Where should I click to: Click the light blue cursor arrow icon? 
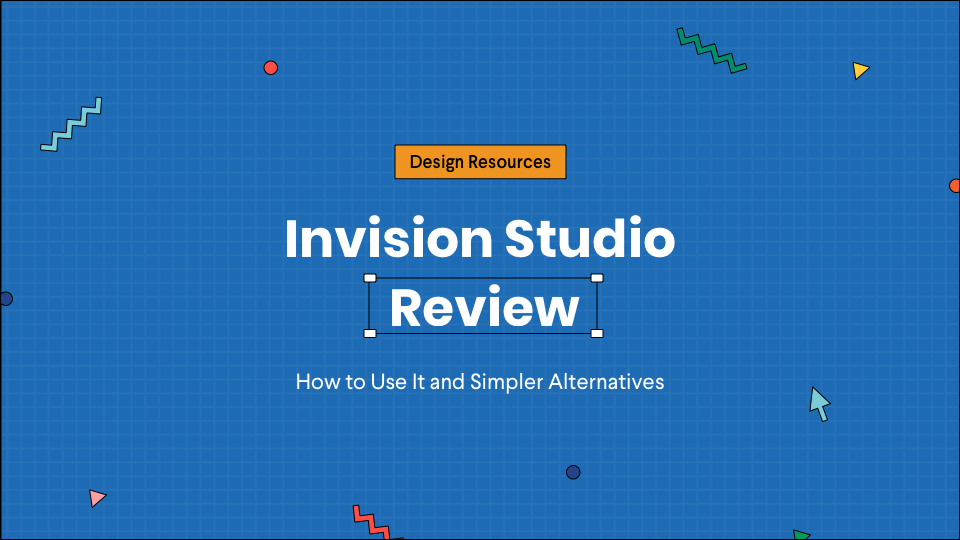pos(819,402)
